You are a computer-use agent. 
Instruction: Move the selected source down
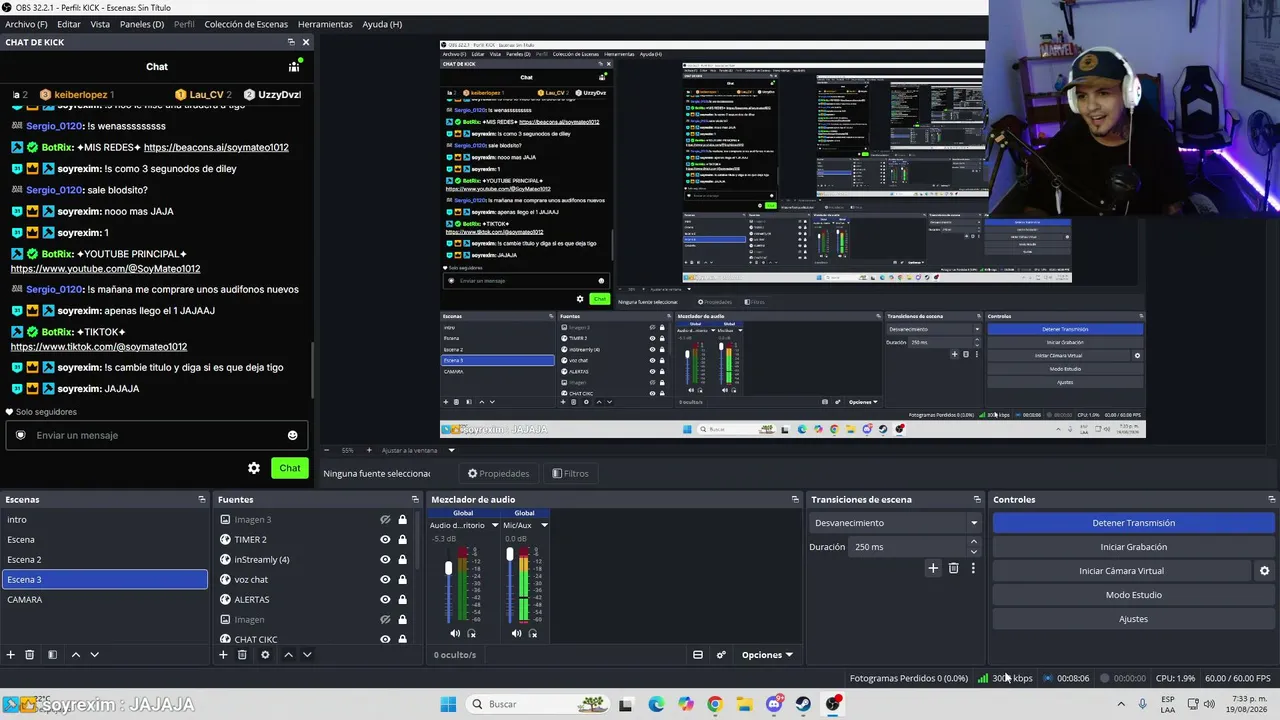307,655
